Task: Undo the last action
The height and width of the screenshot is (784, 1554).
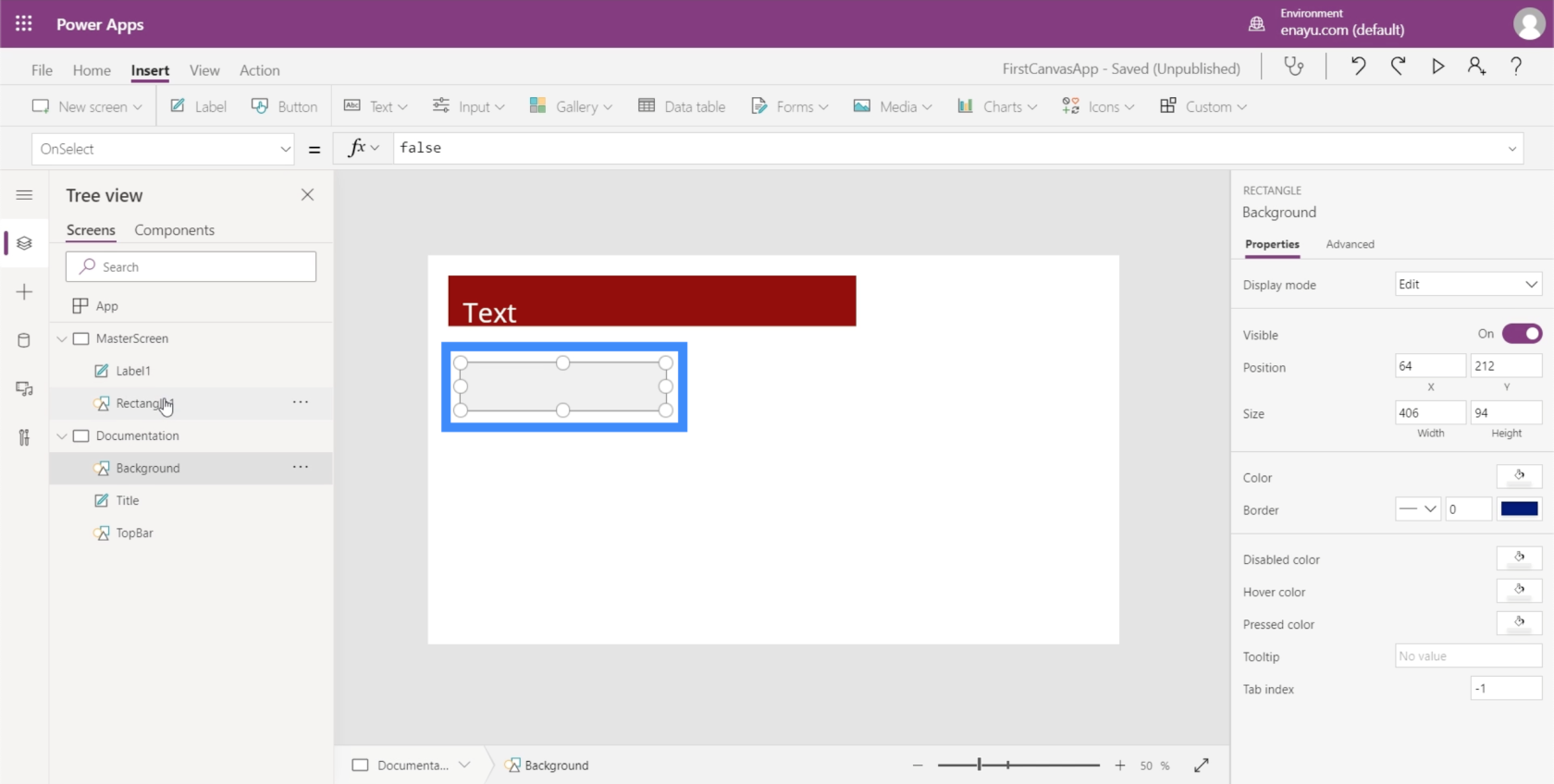Action: click(x=1358, y=66)
